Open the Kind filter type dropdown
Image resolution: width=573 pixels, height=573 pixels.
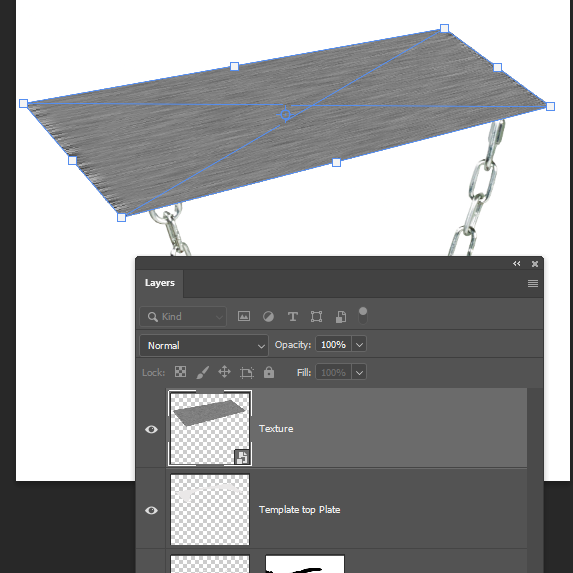coord(183,316)
